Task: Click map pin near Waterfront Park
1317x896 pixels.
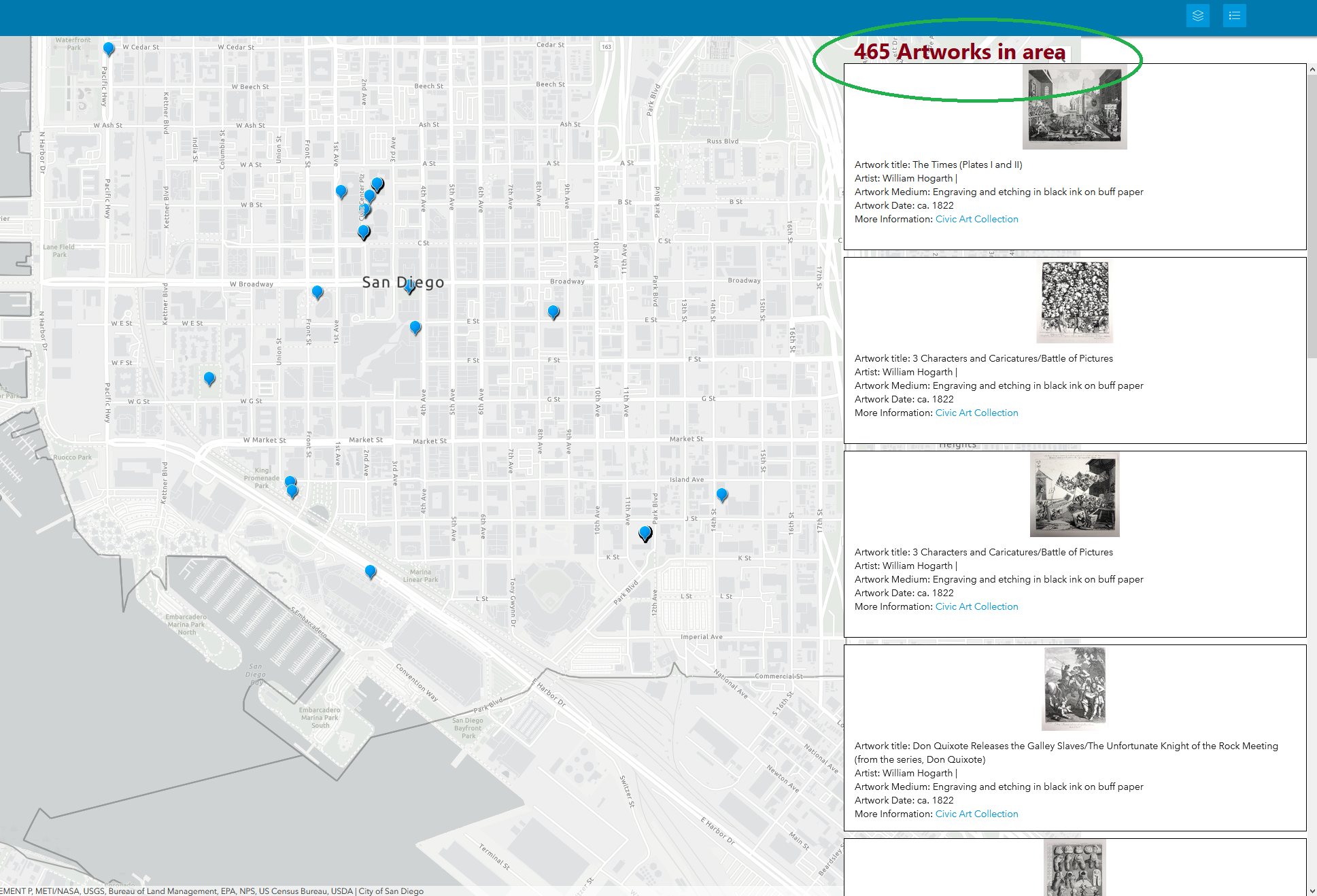Action: point(109,48)
